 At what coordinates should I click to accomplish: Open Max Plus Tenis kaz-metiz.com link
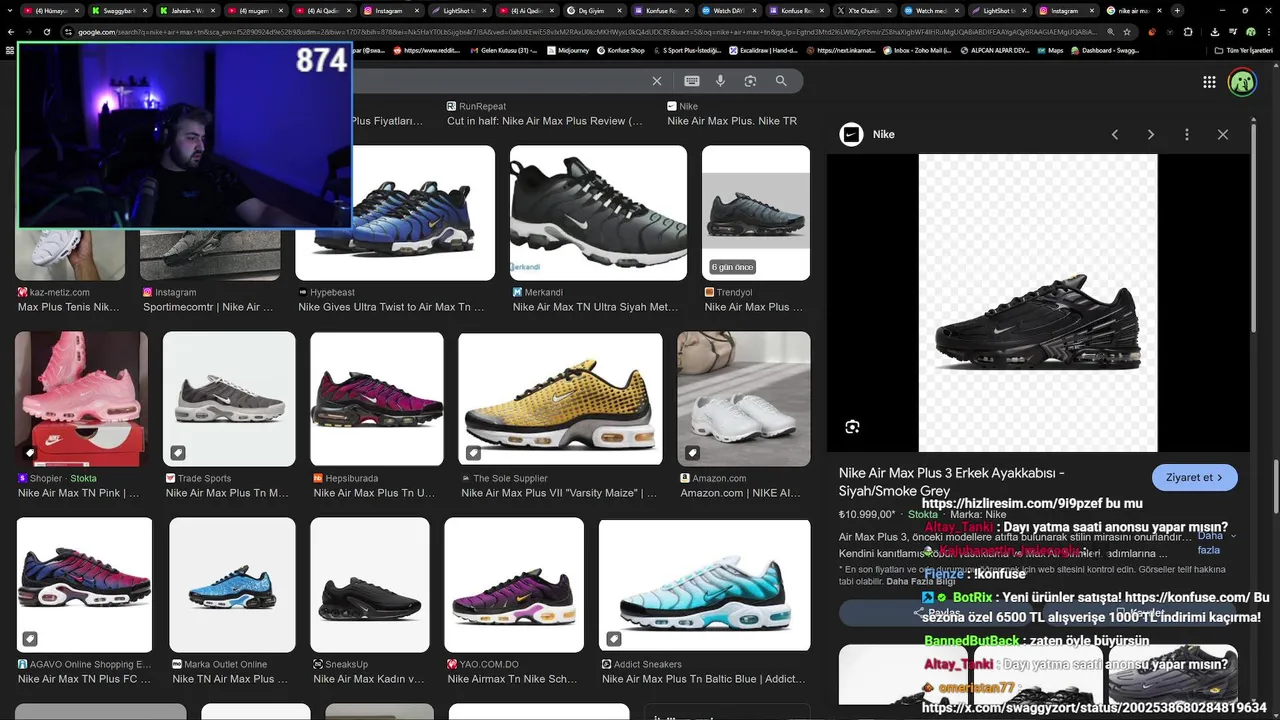pos(69,307)
